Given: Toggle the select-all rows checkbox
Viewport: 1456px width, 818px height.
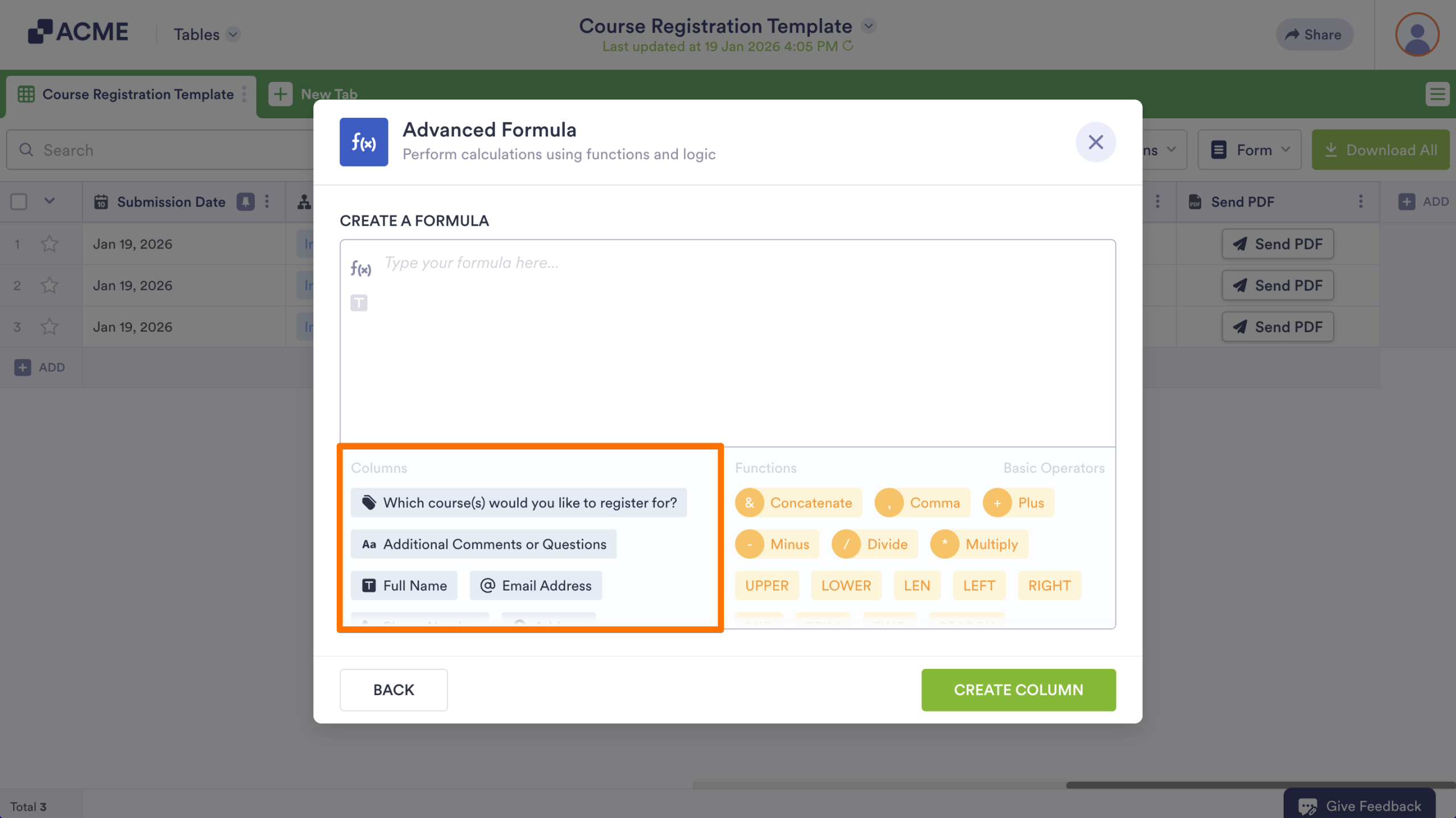Looking at the screenshot, I should [x=19, y=201].
